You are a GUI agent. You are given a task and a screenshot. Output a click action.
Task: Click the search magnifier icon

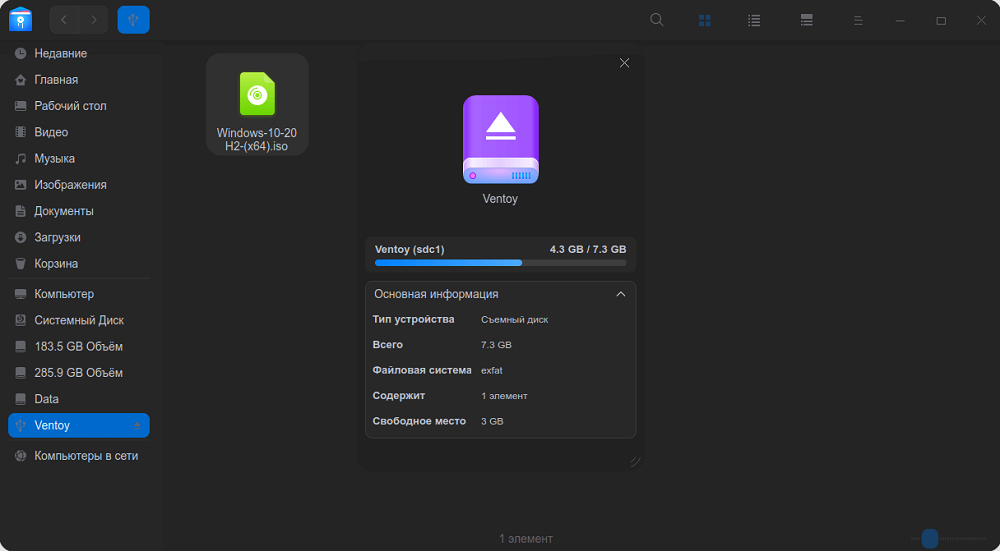click(657, 20)
